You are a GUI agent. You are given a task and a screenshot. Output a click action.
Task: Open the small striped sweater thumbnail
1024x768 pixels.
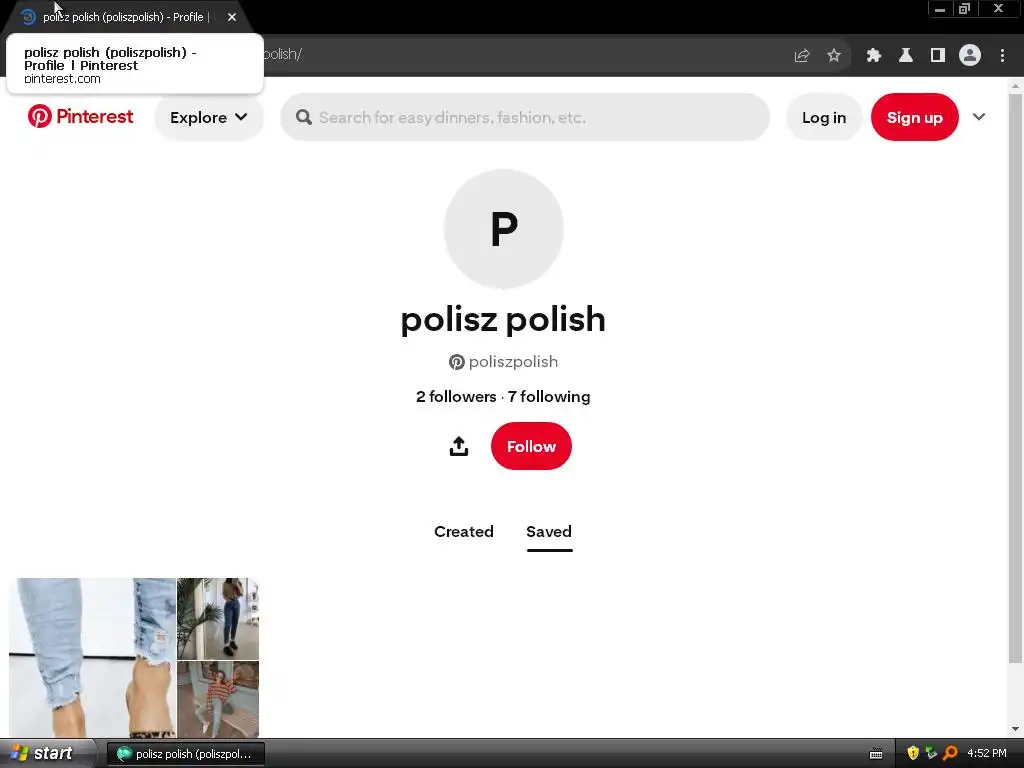[x=218, y=699]
